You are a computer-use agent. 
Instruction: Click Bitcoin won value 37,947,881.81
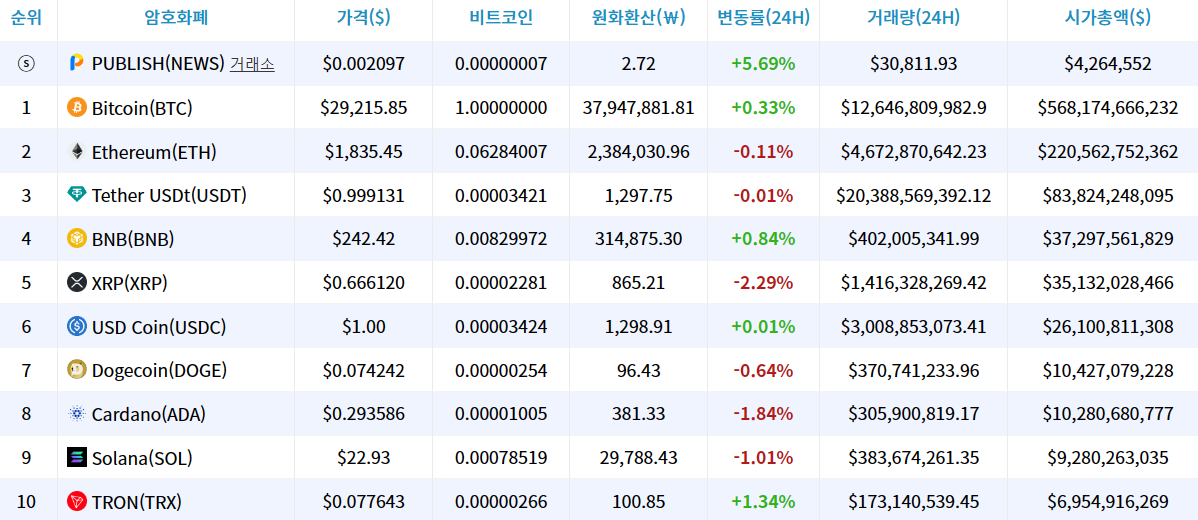(640, 108)
